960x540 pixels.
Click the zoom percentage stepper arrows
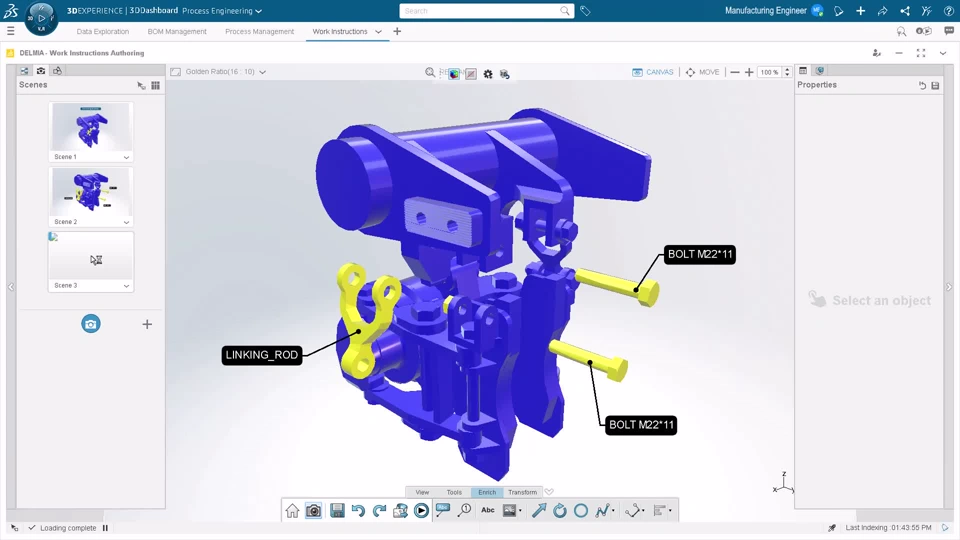(787, 72)
